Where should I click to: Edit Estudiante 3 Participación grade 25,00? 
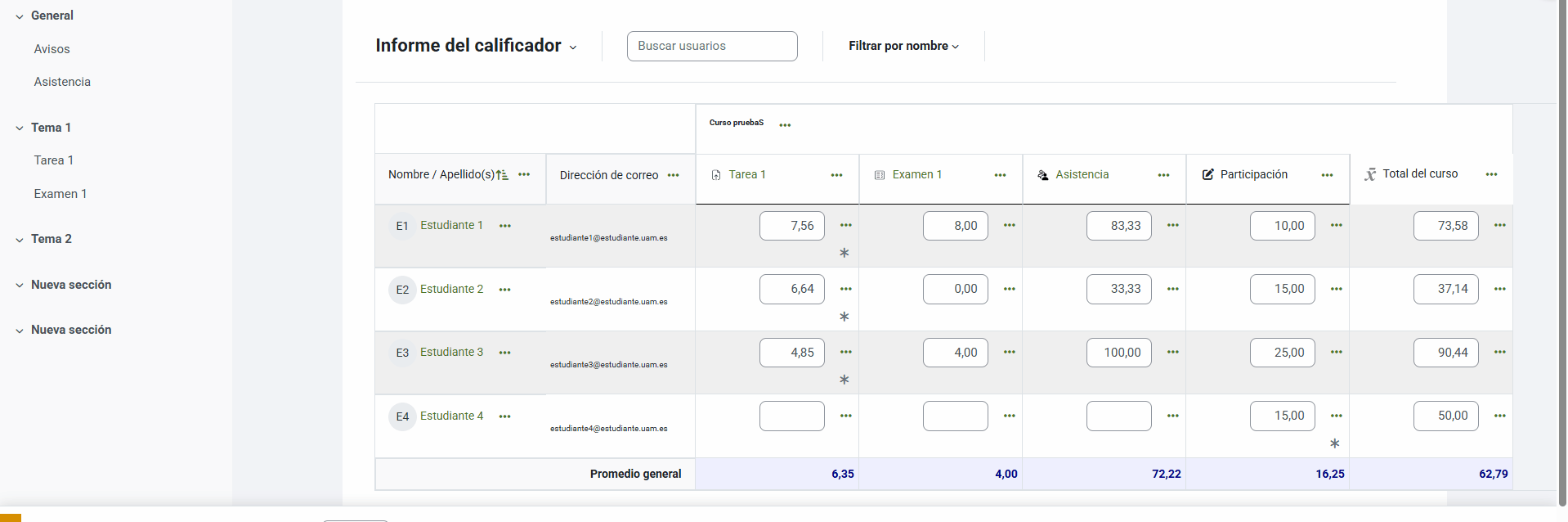[1283, 353]
